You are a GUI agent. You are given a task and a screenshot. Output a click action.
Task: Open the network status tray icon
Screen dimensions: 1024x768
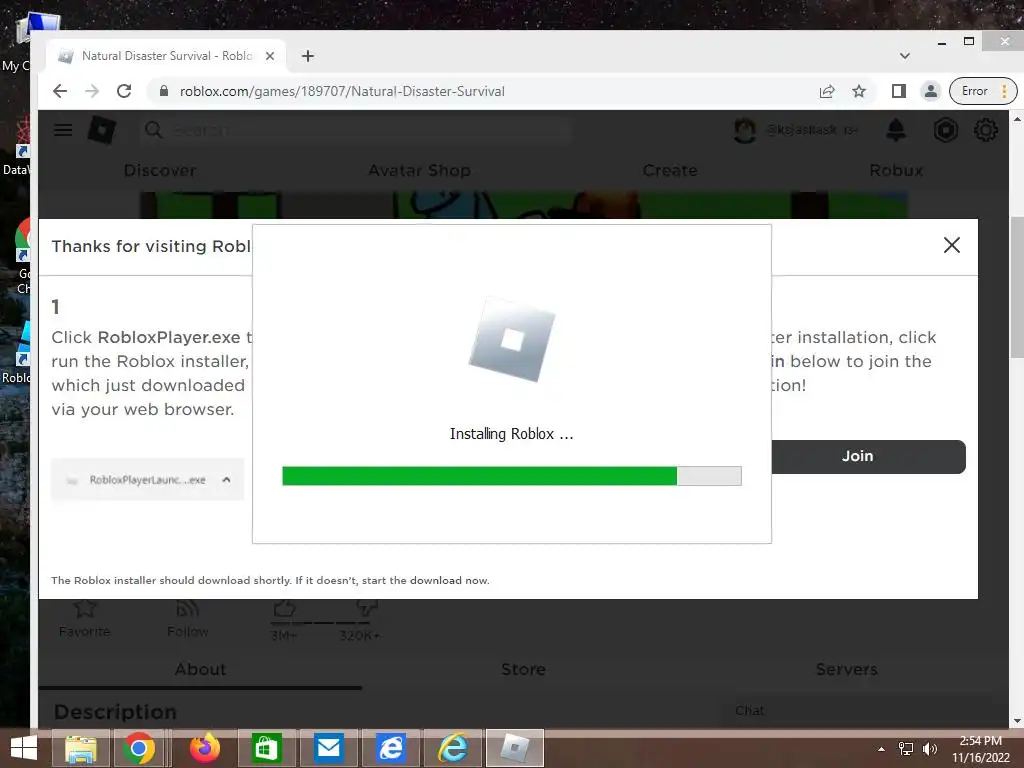[906, 749]
